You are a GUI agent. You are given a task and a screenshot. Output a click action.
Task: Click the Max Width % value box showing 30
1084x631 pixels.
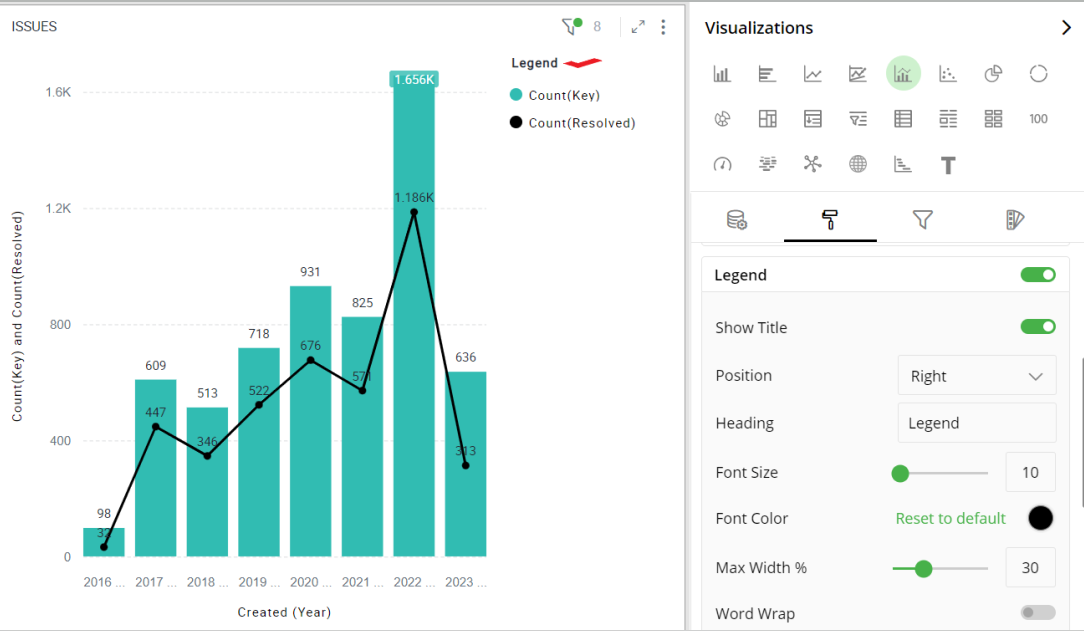(1030, 567)
